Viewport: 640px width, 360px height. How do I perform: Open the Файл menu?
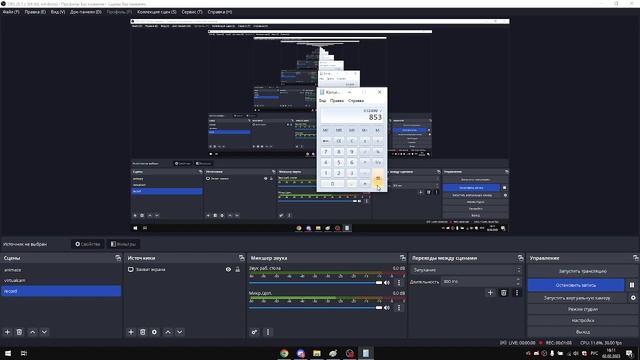pyautogui.click(x=11, y=12)
